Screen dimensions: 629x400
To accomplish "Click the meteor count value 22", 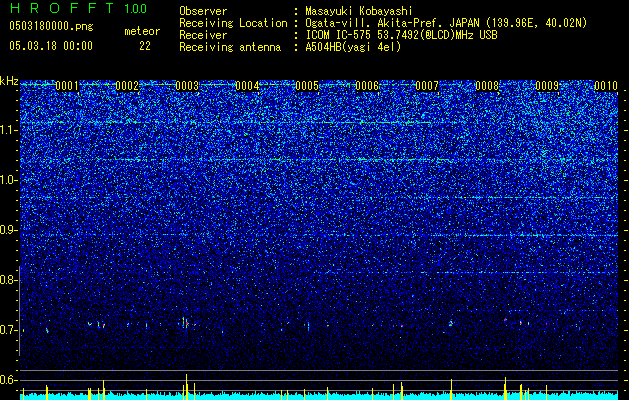I will point(145,46).
